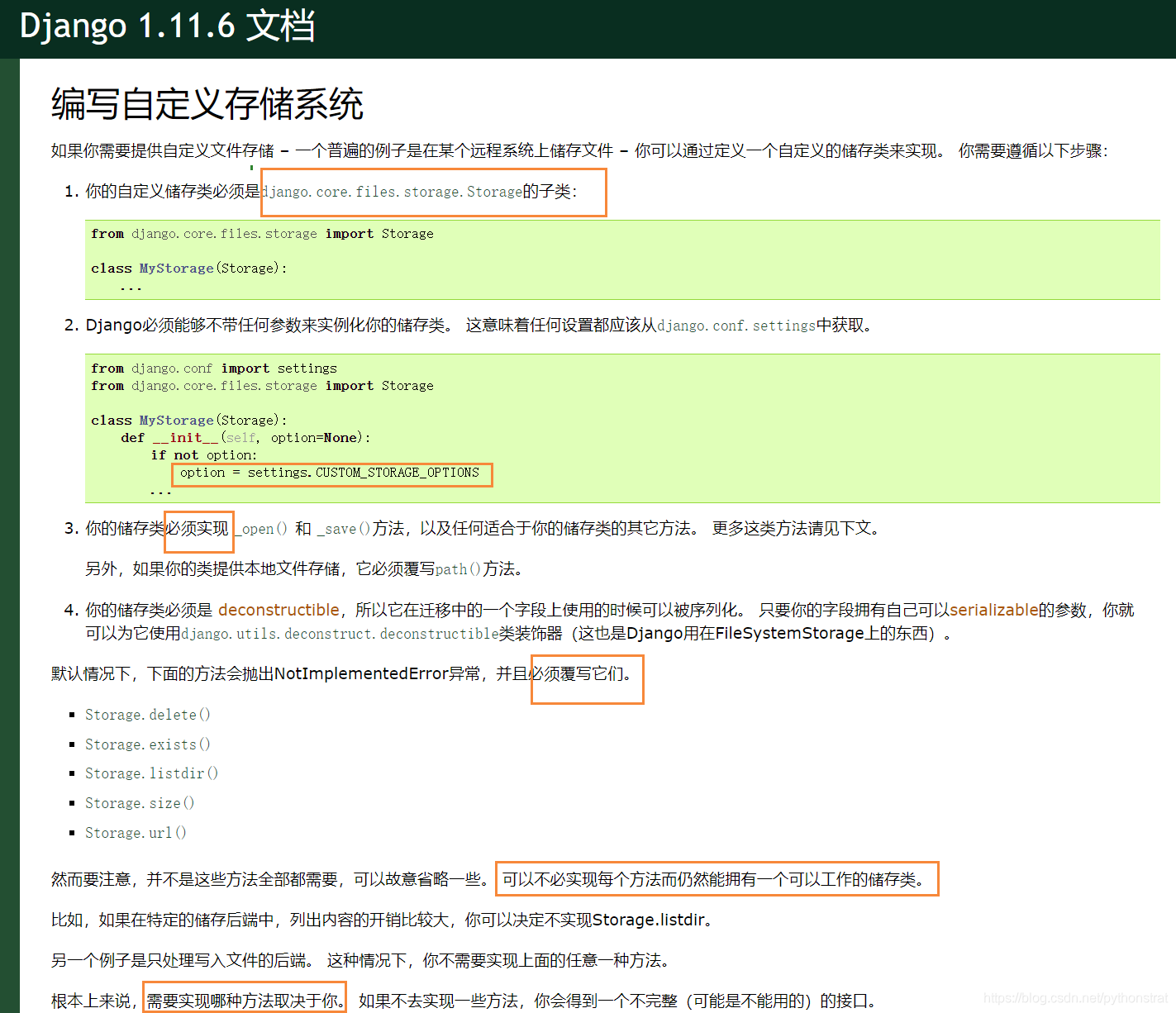Click the _open() method reference
The height and width of the screenshot is (1013, 1176).
point(260,529)
